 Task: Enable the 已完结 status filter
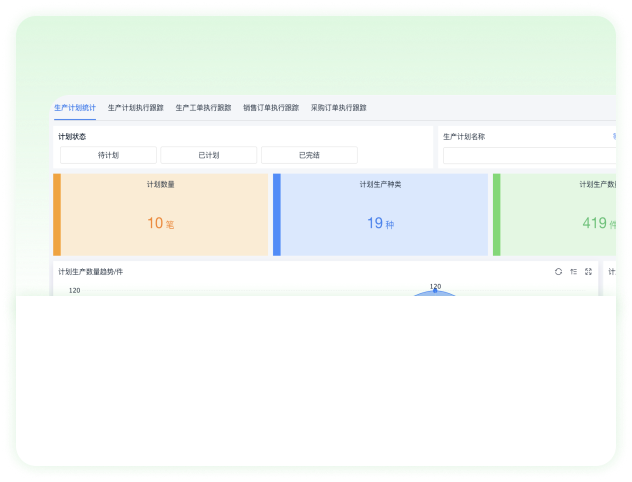(309, 155)
